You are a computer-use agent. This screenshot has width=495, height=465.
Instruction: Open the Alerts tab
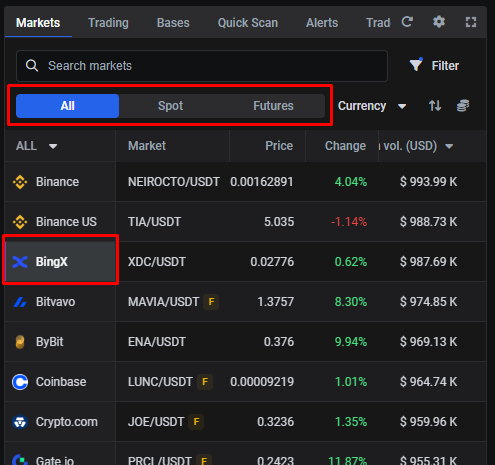pos(322,23)
